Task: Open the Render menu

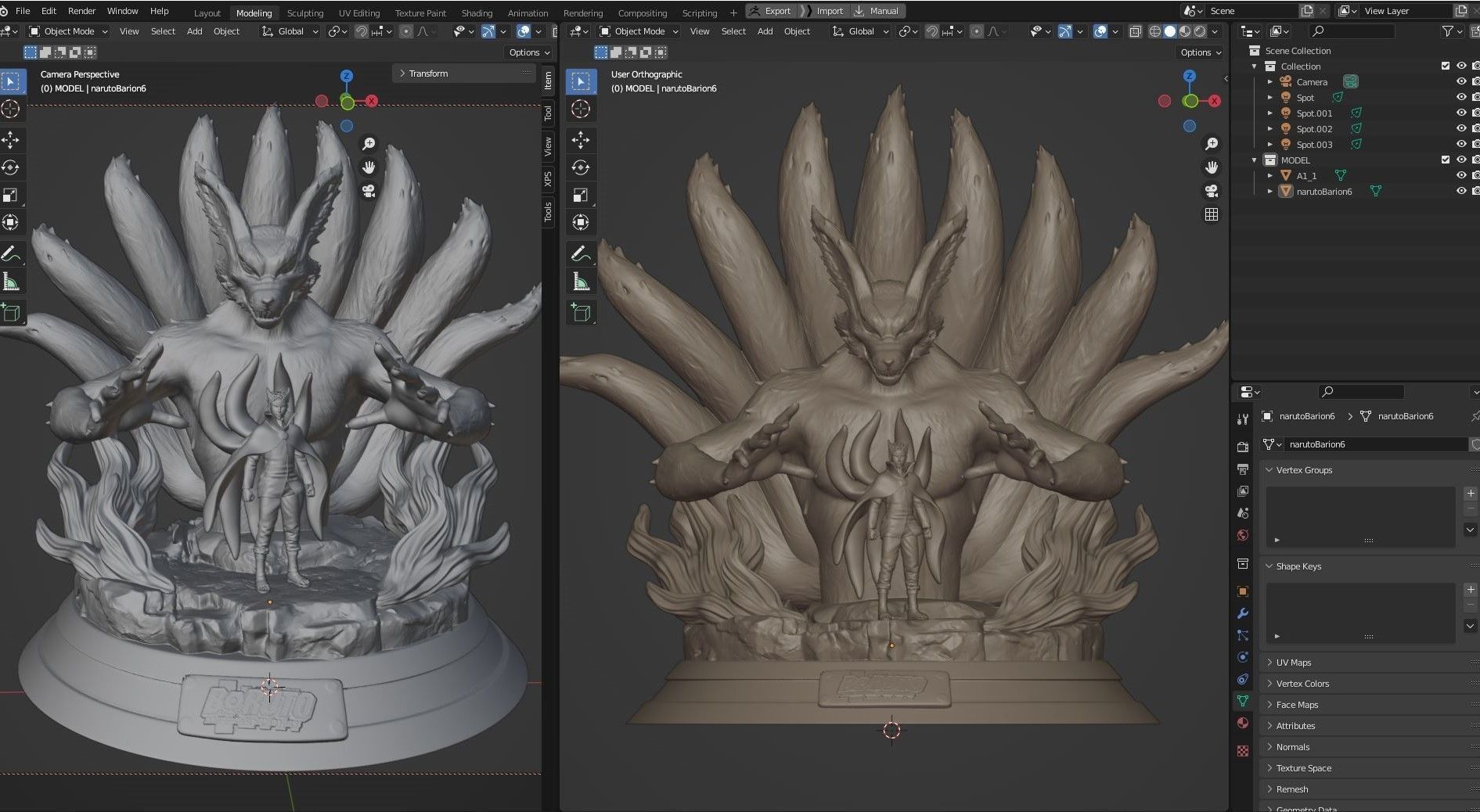Action: coord(81,11)
